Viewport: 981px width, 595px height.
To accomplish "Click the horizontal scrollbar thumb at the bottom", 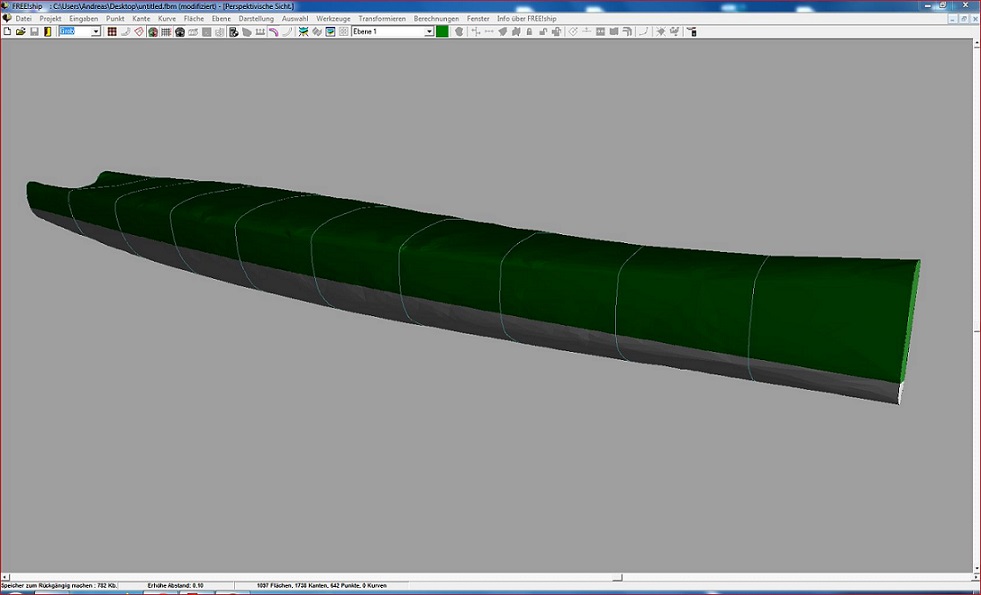I will [x=618, y=577].
